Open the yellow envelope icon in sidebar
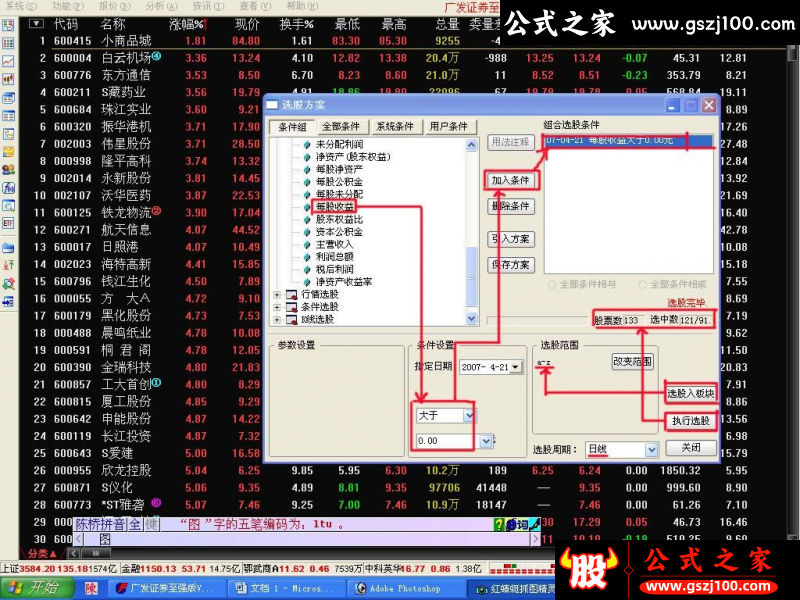The image size is (800, 600). [8, 152]
